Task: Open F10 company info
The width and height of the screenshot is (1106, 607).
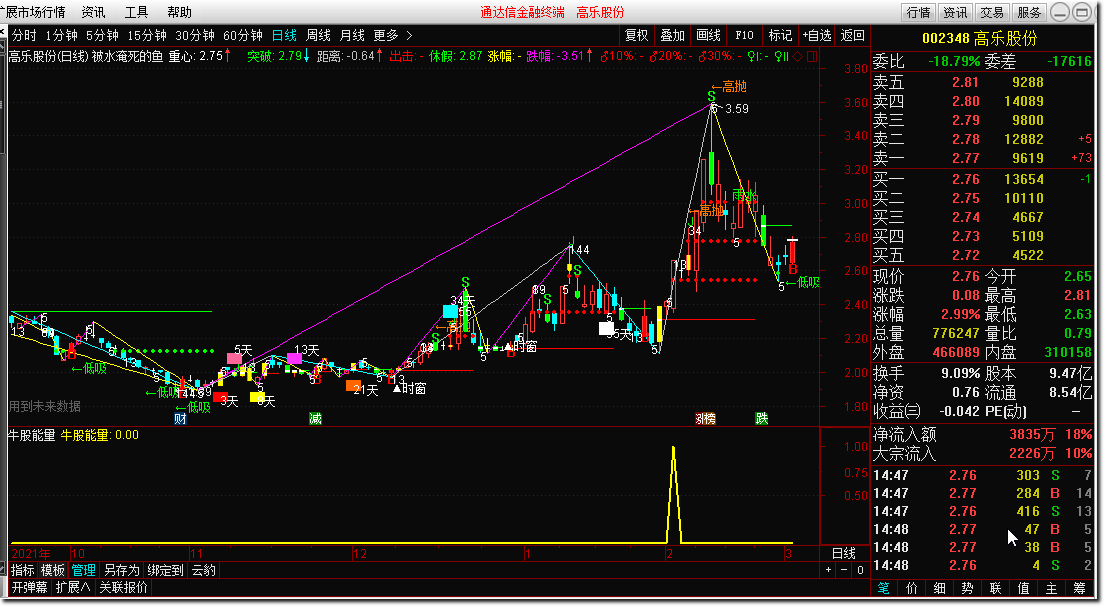Action: click(744, 35)
